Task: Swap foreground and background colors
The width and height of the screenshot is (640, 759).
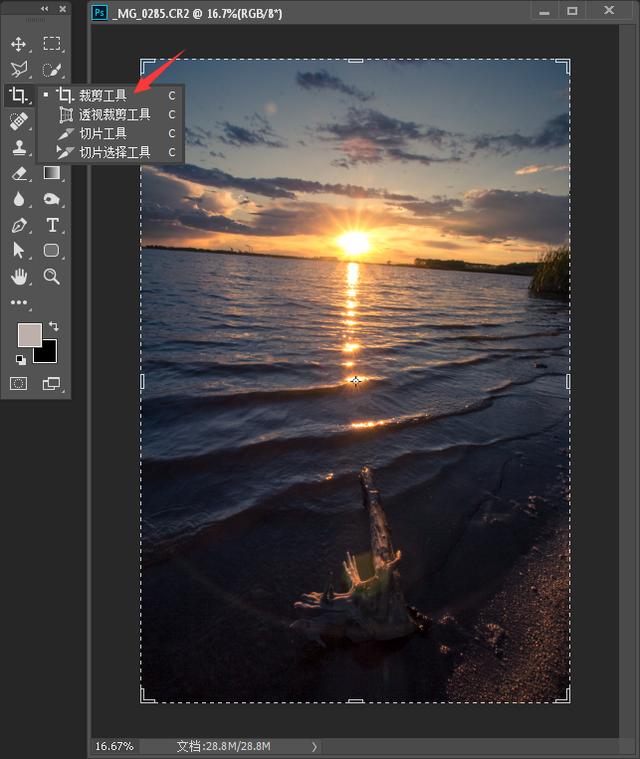Action: (x=53, y=326)
